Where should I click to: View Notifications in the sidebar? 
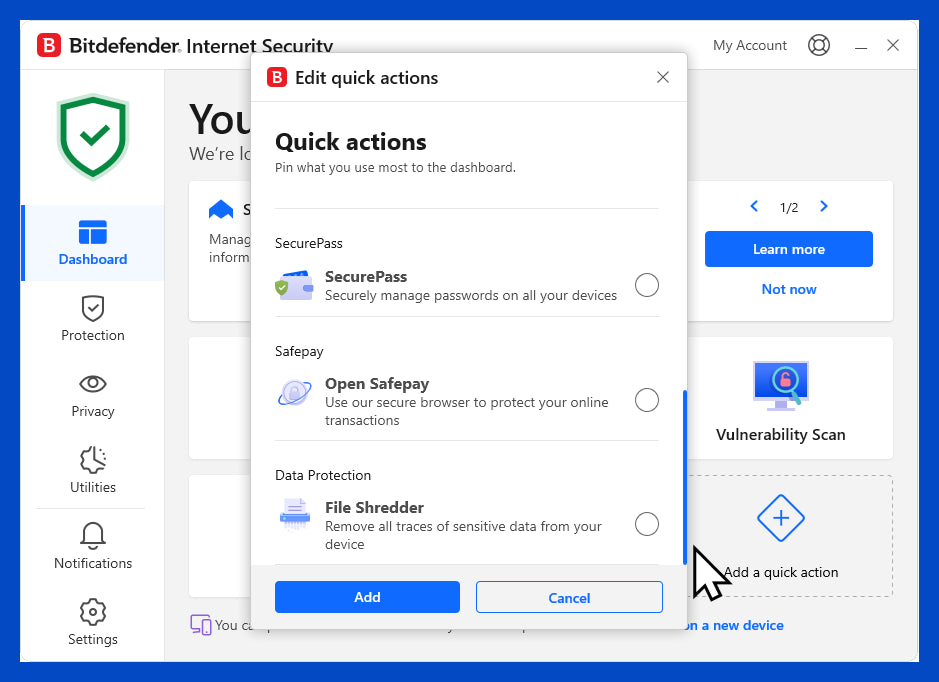(x=93, y=546)
